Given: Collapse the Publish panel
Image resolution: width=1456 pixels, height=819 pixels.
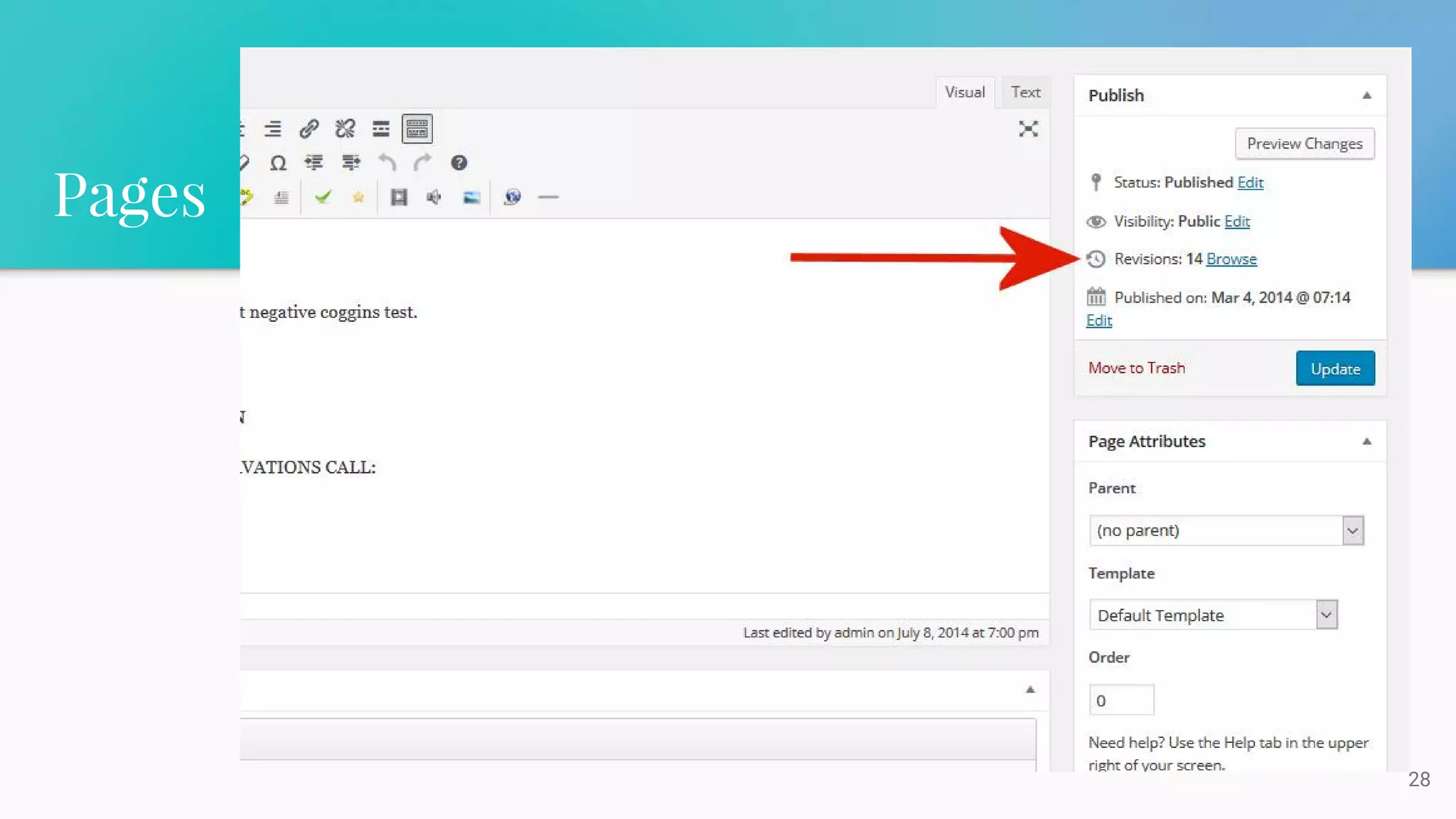Looking at the screenshot, I should pos(1366,95).
